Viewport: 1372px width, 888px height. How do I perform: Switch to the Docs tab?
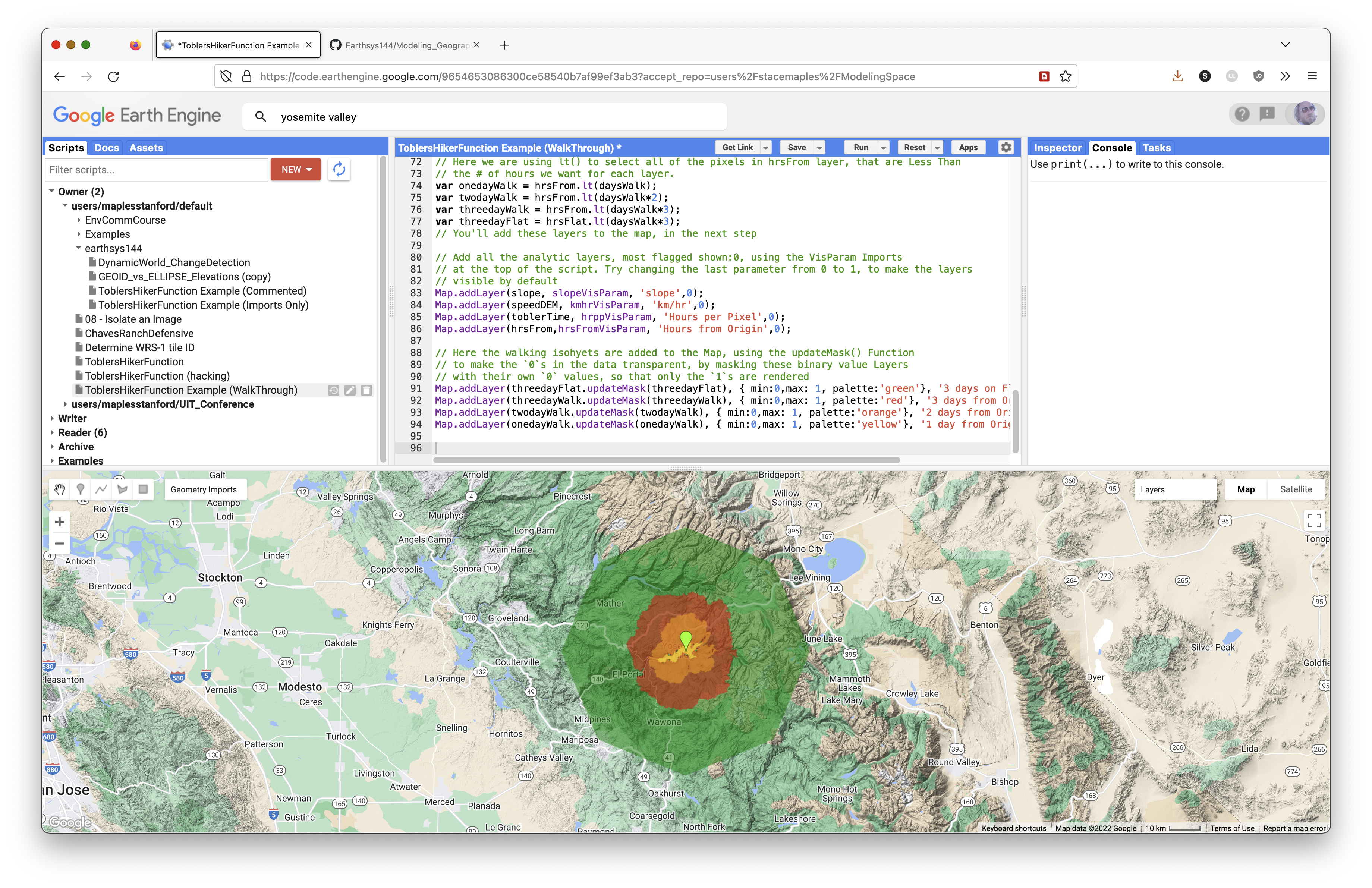[x=107, y=148]
